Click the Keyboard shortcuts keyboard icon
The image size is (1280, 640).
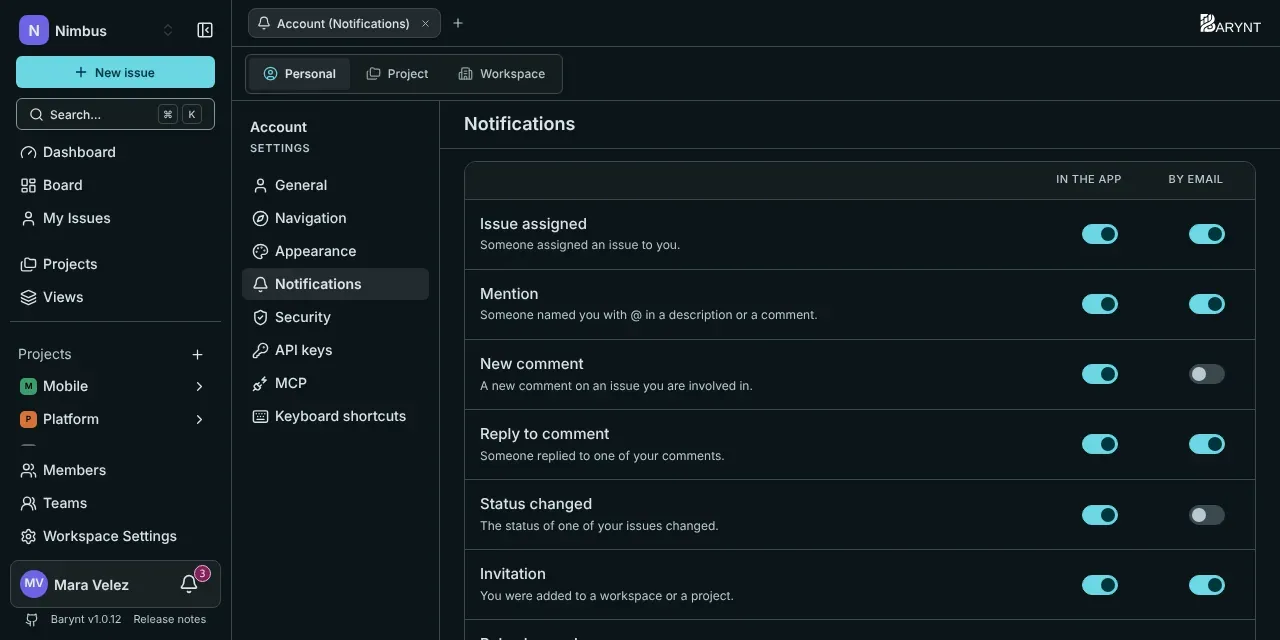coord(260,416)
